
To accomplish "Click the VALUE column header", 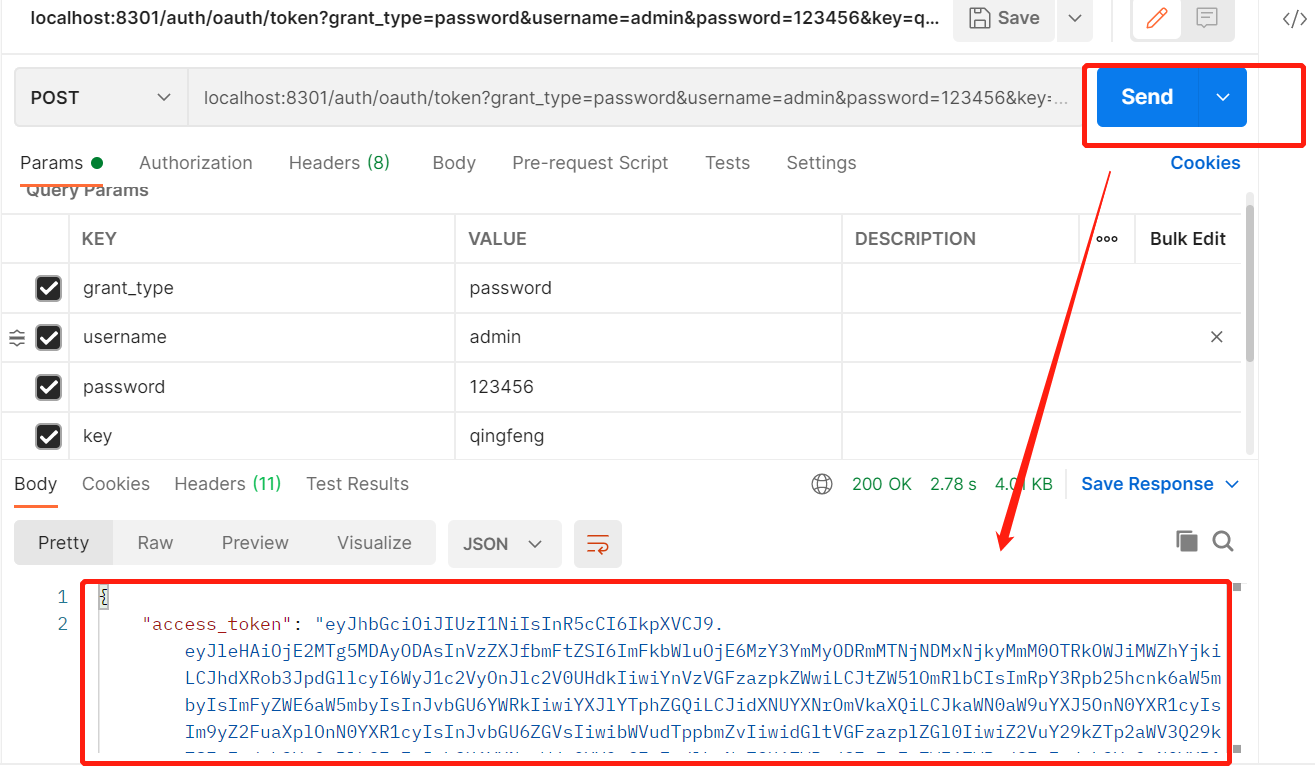I will click(x=498, y=239).
